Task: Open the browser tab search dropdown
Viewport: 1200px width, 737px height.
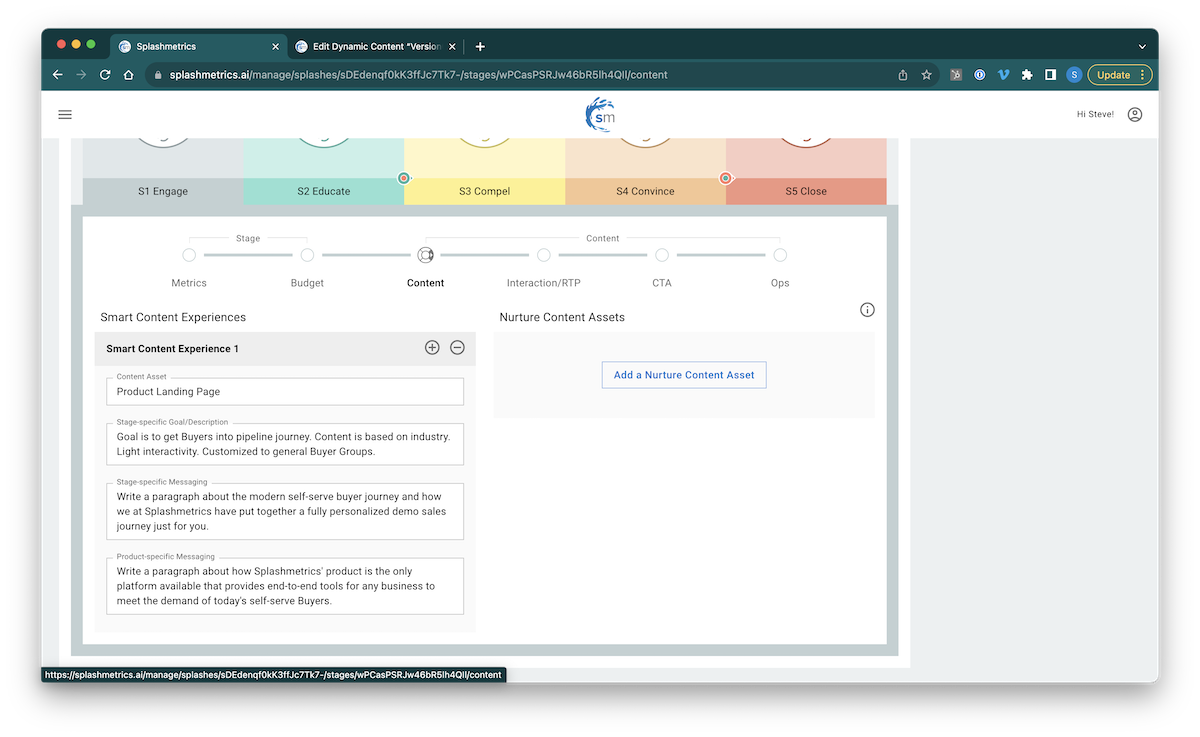Action: [x=1142, y=46]
